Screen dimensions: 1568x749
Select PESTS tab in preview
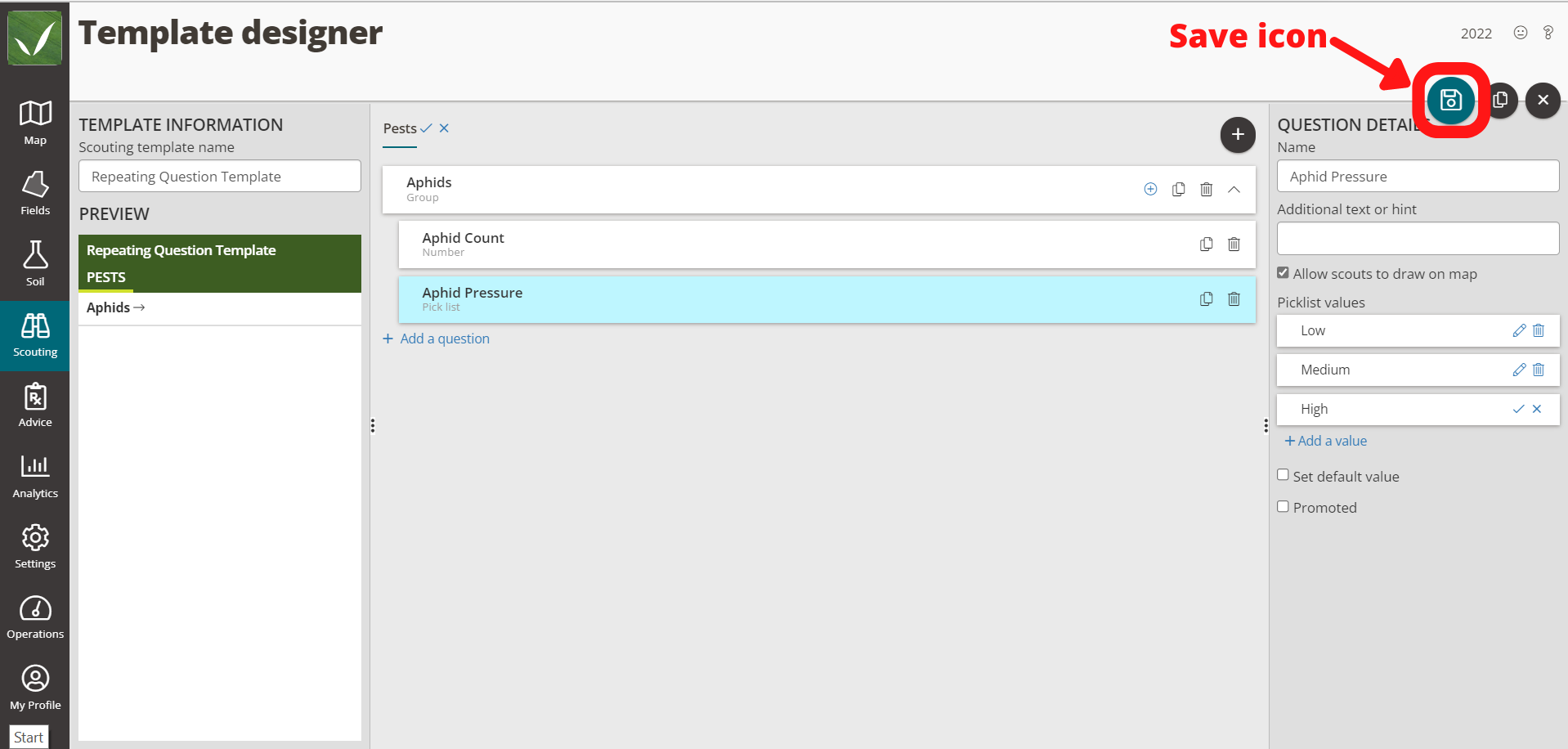[106, 277]
